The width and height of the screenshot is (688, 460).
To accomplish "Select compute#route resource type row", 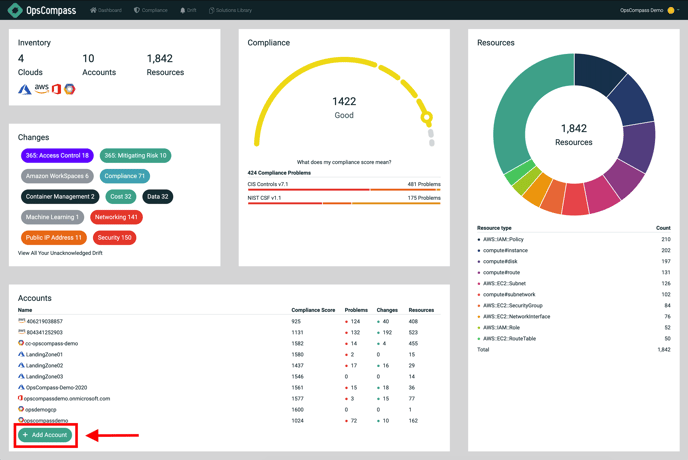I will (574, 272).
